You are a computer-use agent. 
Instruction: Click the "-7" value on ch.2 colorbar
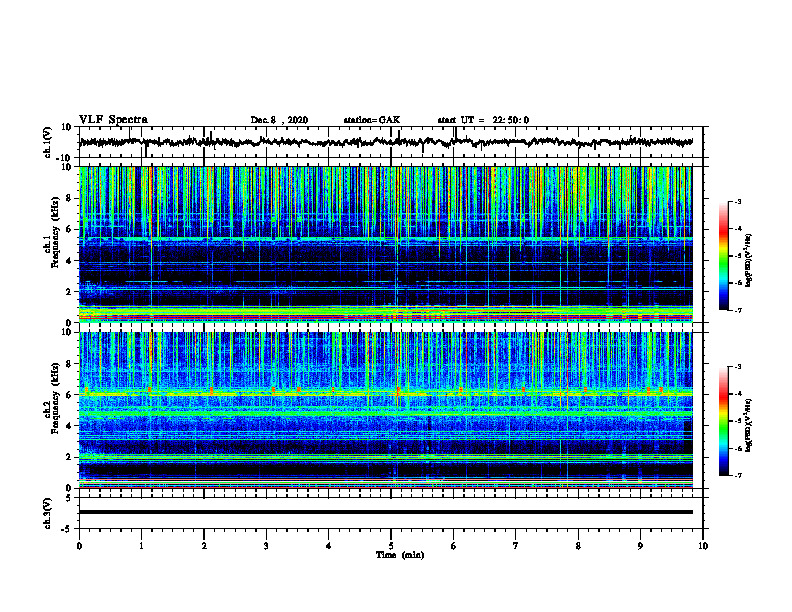[738, 475]
